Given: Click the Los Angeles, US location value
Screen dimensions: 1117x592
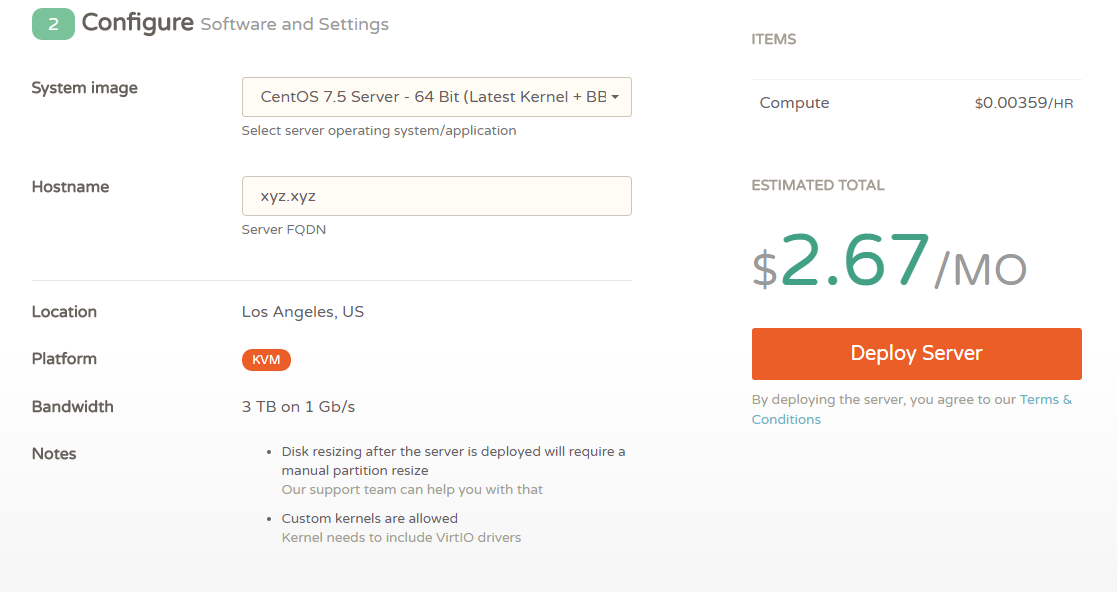Looking at the screenshot, I should point(303,312).
